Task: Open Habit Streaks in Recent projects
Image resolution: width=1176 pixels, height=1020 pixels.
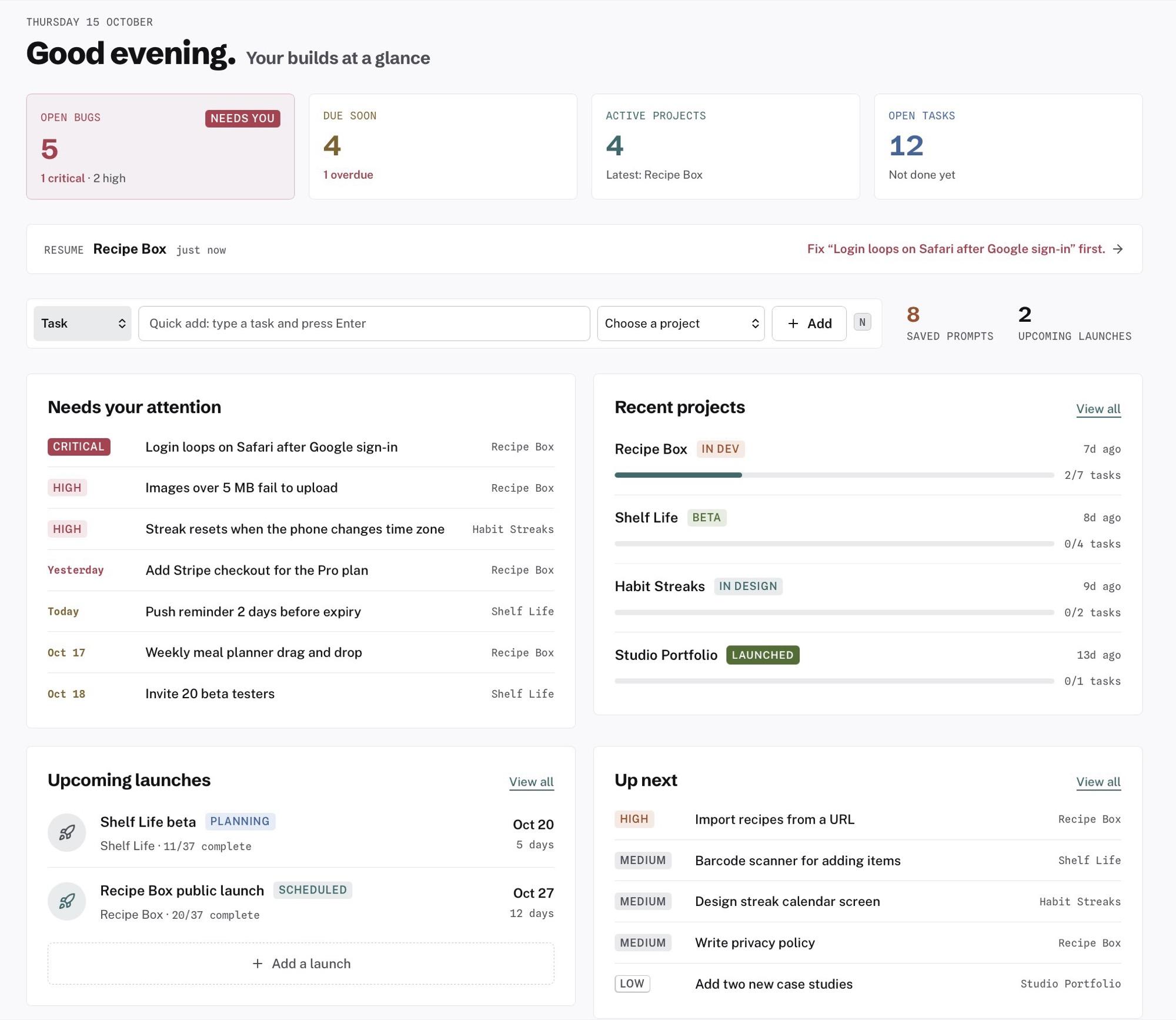Action: (x=868, y=598)
